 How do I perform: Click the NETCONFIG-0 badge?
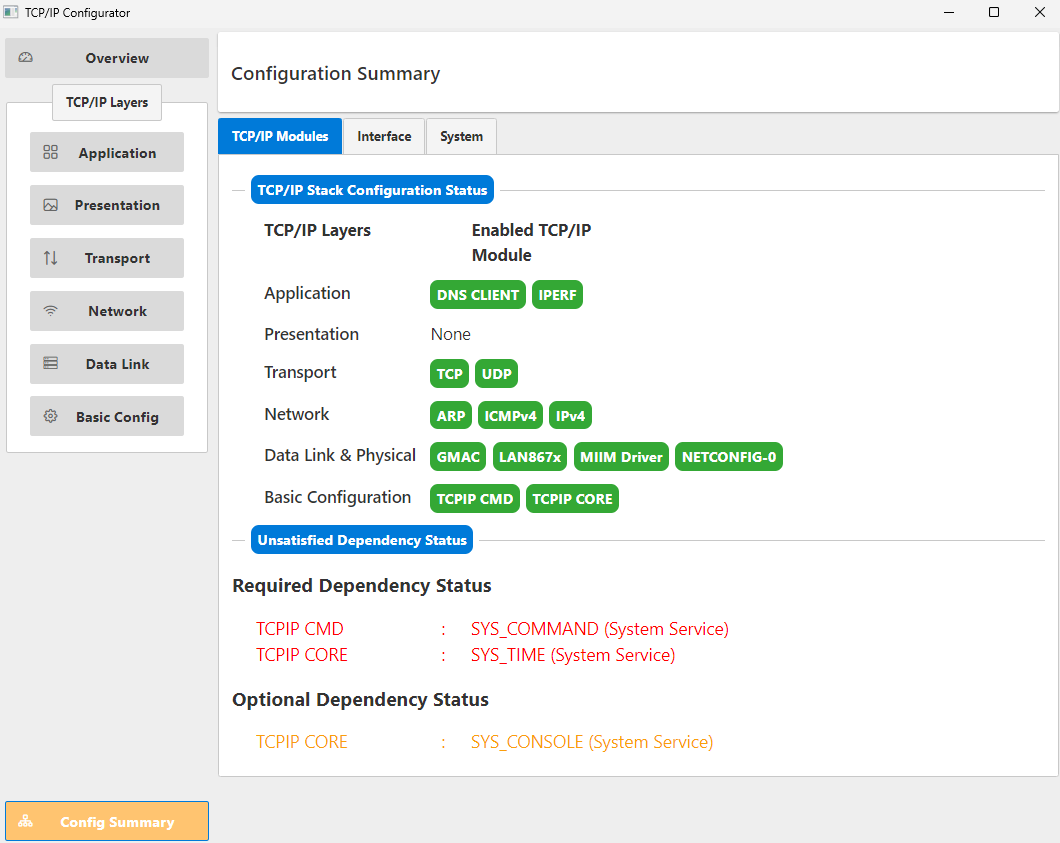728,457
